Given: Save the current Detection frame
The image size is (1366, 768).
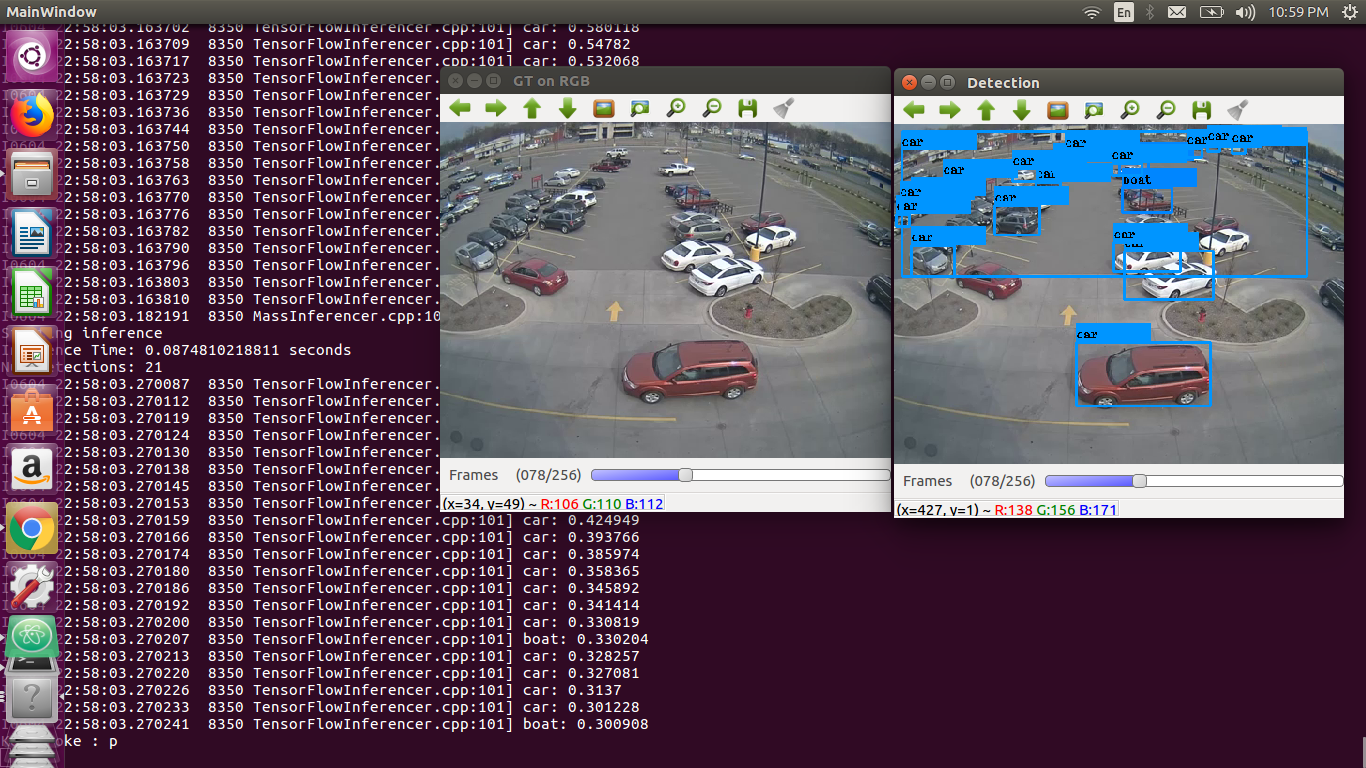Looking at the screenshot, I should tap(1201, 110).
